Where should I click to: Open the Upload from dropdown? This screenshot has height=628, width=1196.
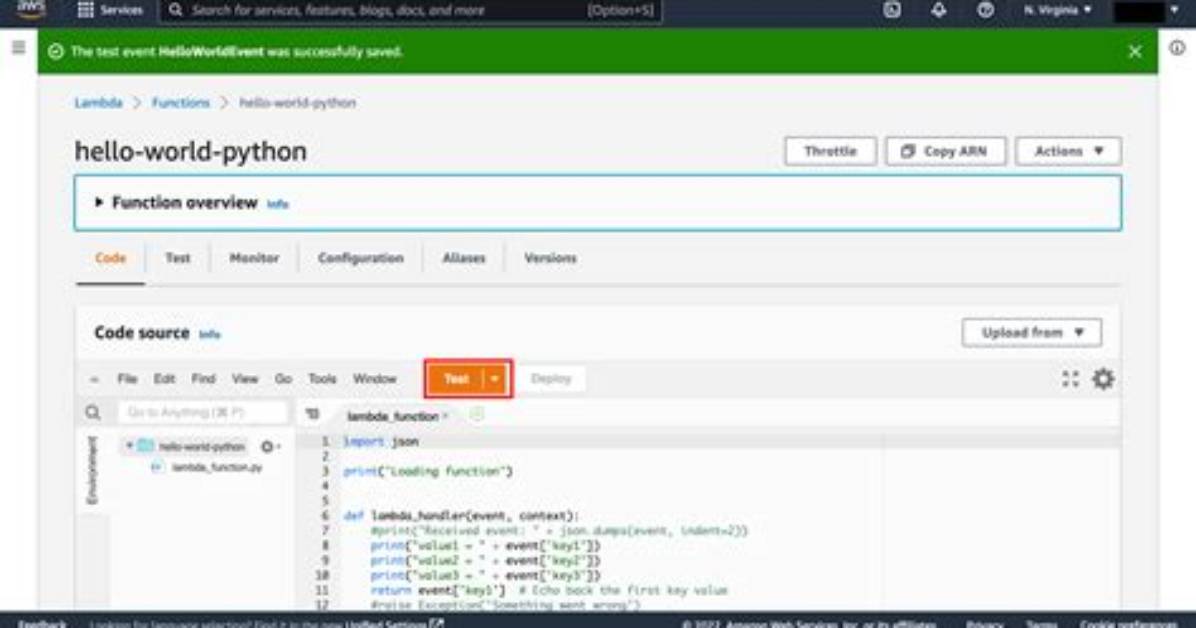pos(1031,333)
